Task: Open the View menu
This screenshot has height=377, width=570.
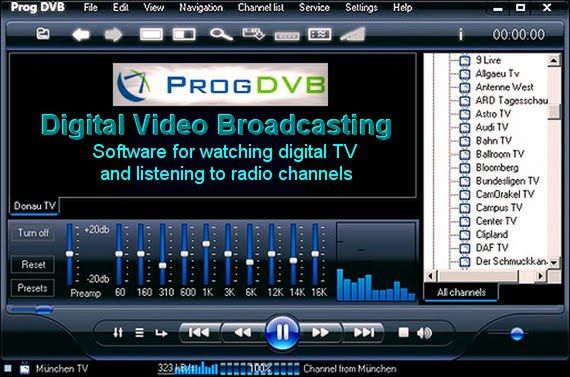Action: 153,7
